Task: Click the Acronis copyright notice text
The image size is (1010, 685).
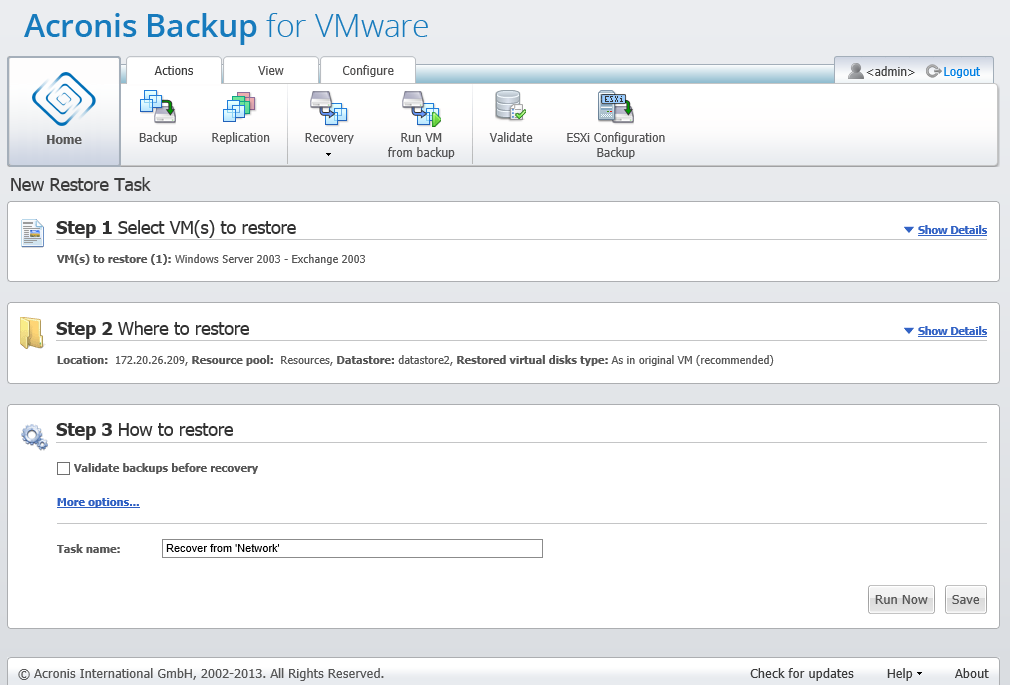Action: [x=201, y=673]
